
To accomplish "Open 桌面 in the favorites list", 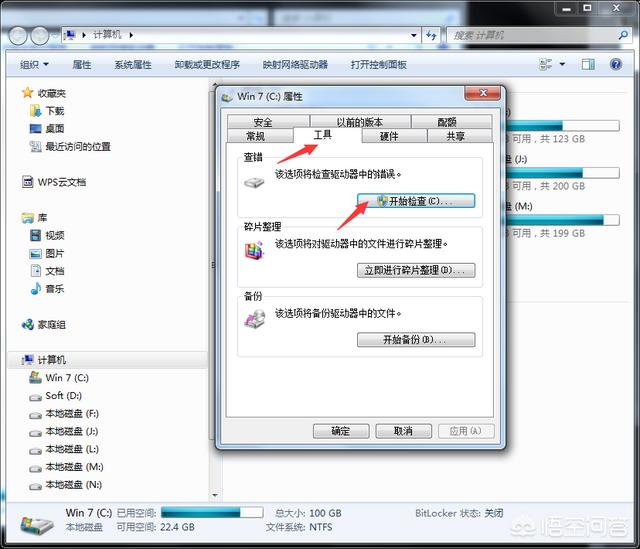I will pyautogui.click(x=47, y=129).
